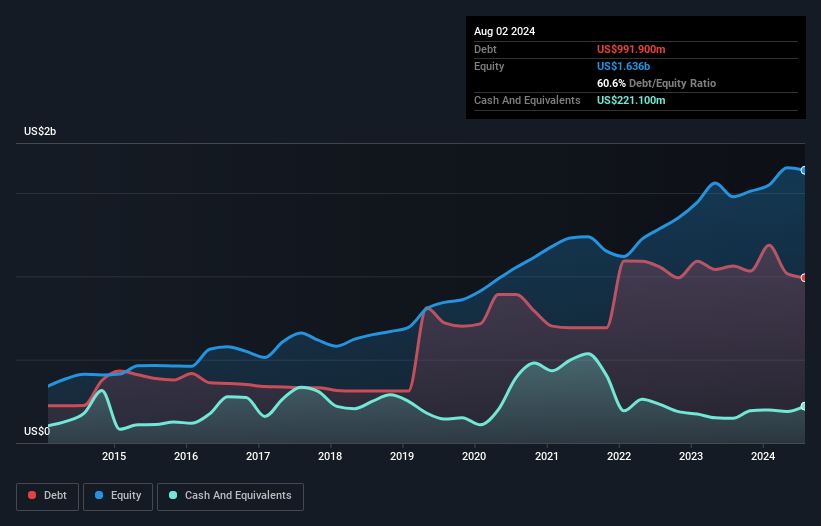
Task: Click the 2017 axis label
Action: click(x=258, y=456)
